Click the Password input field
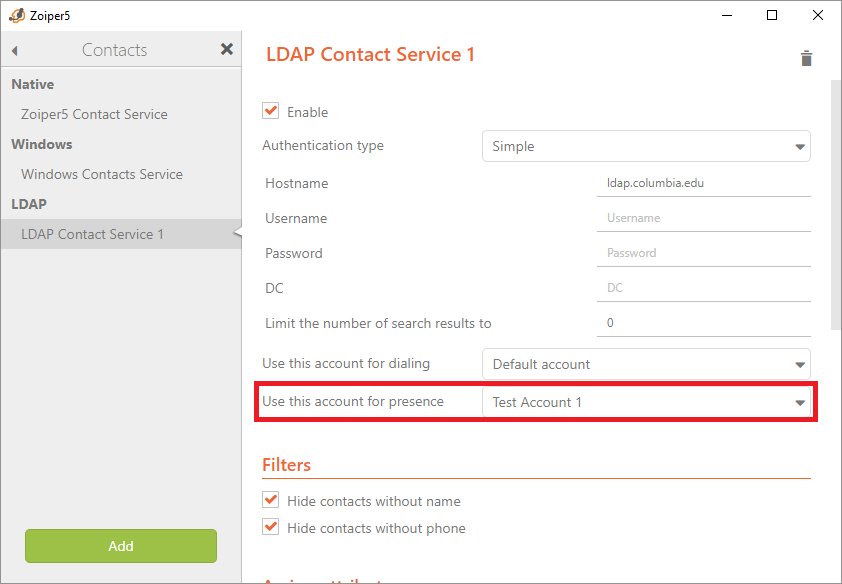This screenshot has width=842, height=584. point(706,253)
